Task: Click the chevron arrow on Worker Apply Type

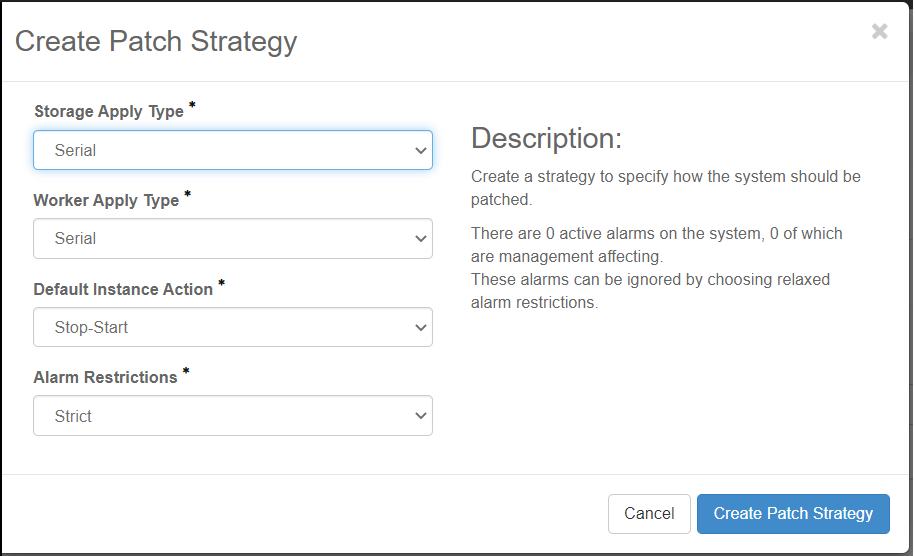Action: click(420, 239)
